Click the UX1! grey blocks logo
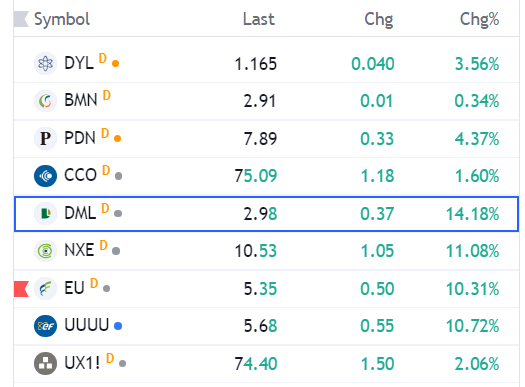 45,363
